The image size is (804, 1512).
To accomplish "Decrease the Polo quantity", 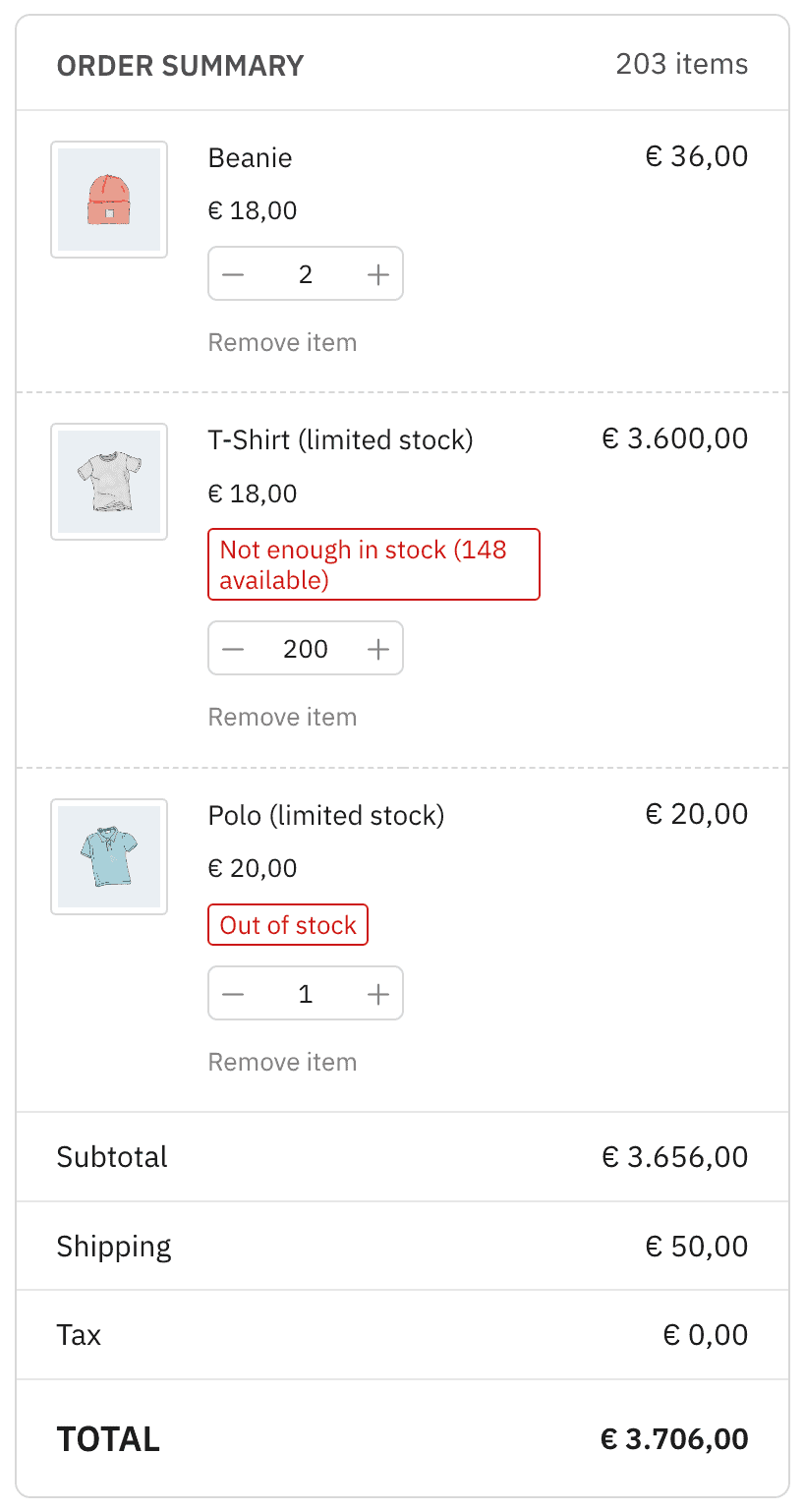I will pos(234,993).
